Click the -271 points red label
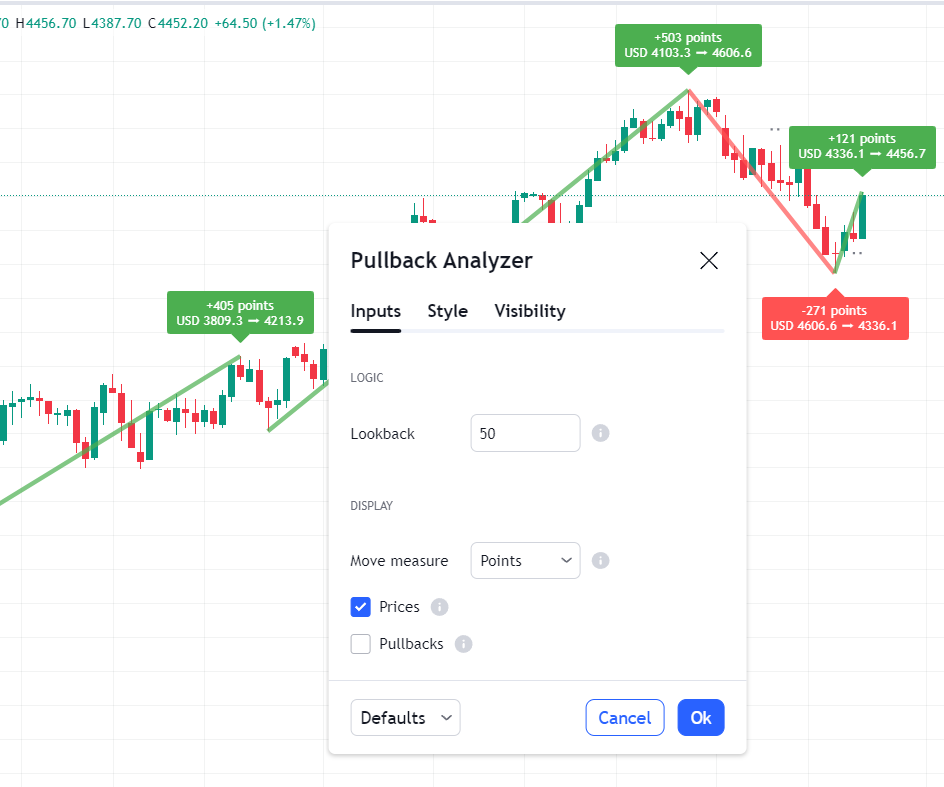The width and height of the screenshot is (944, 787). [835, 318]
